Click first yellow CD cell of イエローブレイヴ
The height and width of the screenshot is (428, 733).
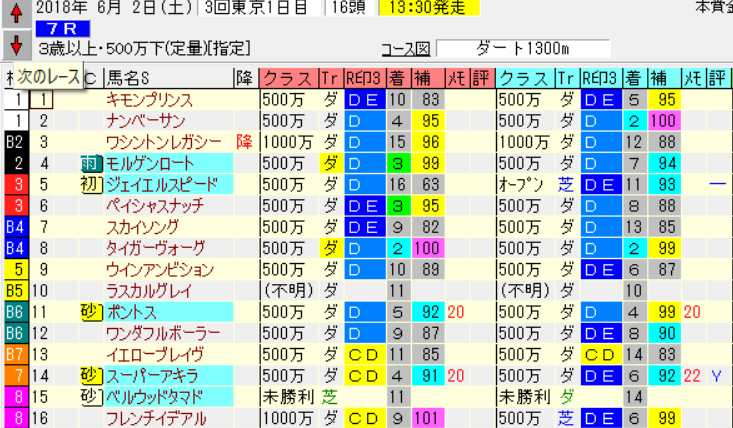coord(365,355)
